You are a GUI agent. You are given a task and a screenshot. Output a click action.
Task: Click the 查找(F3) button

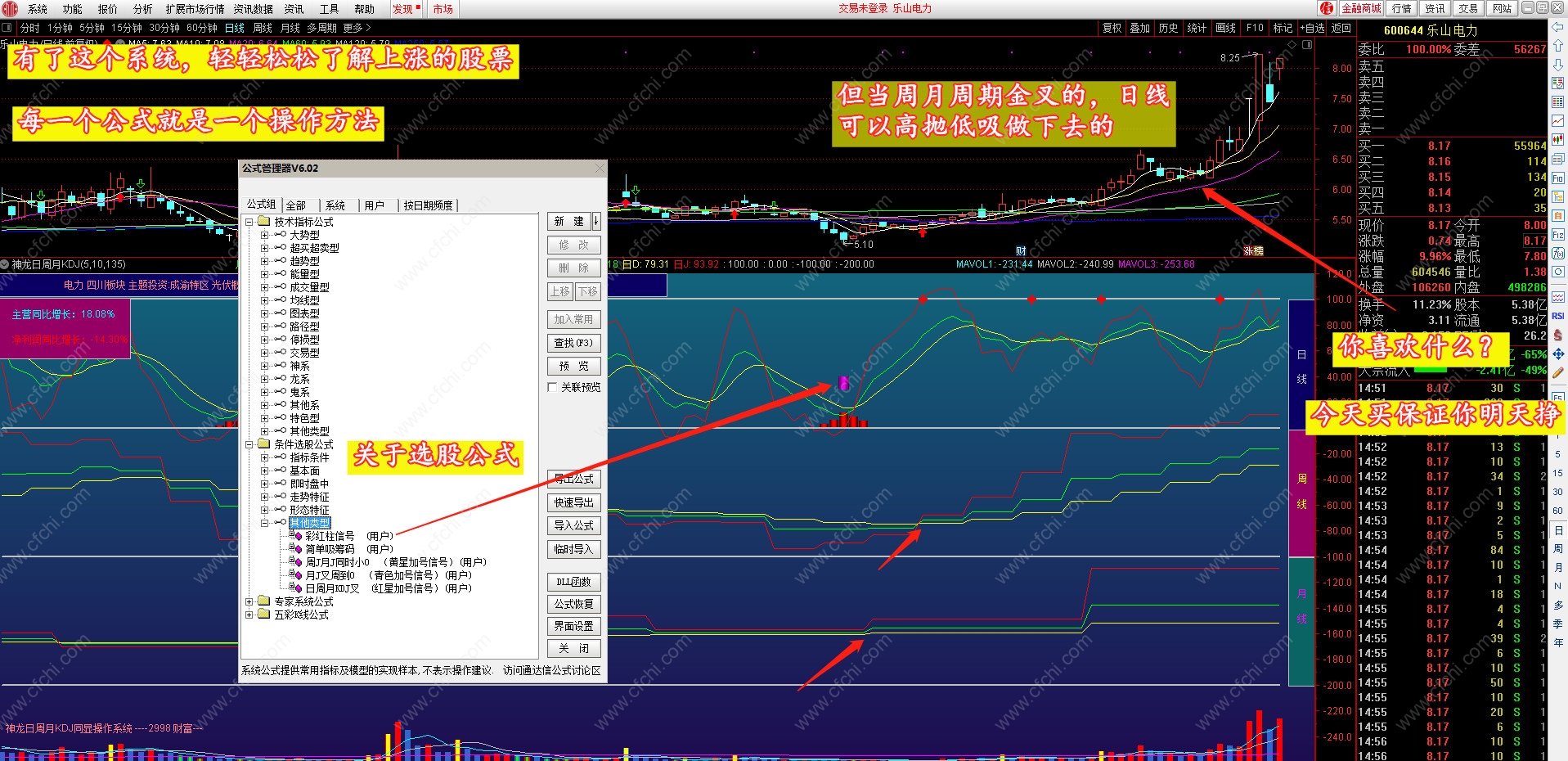point(574,343)
